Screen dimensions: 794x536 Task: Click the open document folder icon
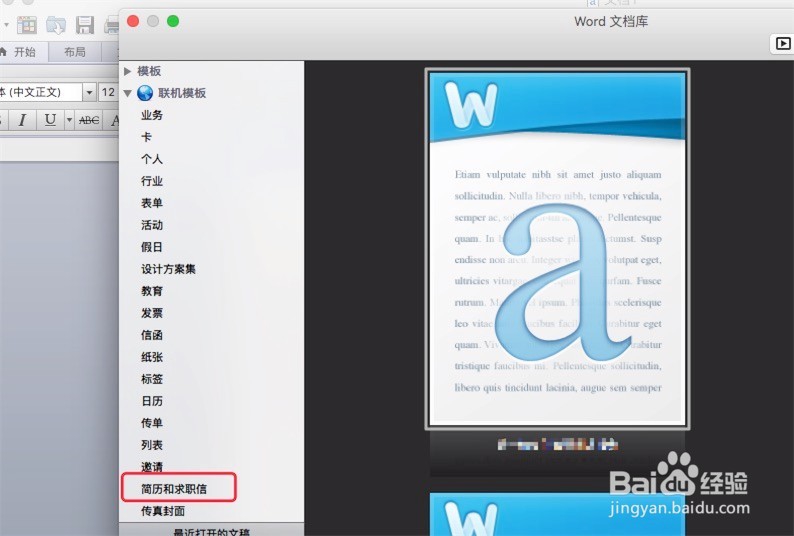[x=56, y=25]
